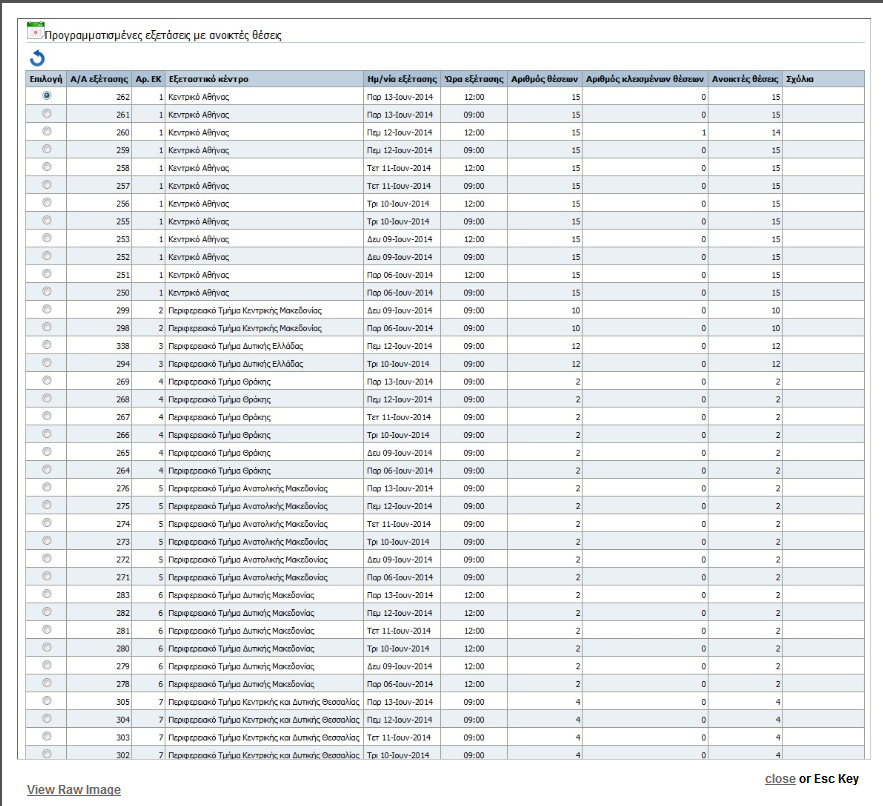
Task: Pick the radio button for exam 250
Action: pyautogui.click(x=47, y=292)
